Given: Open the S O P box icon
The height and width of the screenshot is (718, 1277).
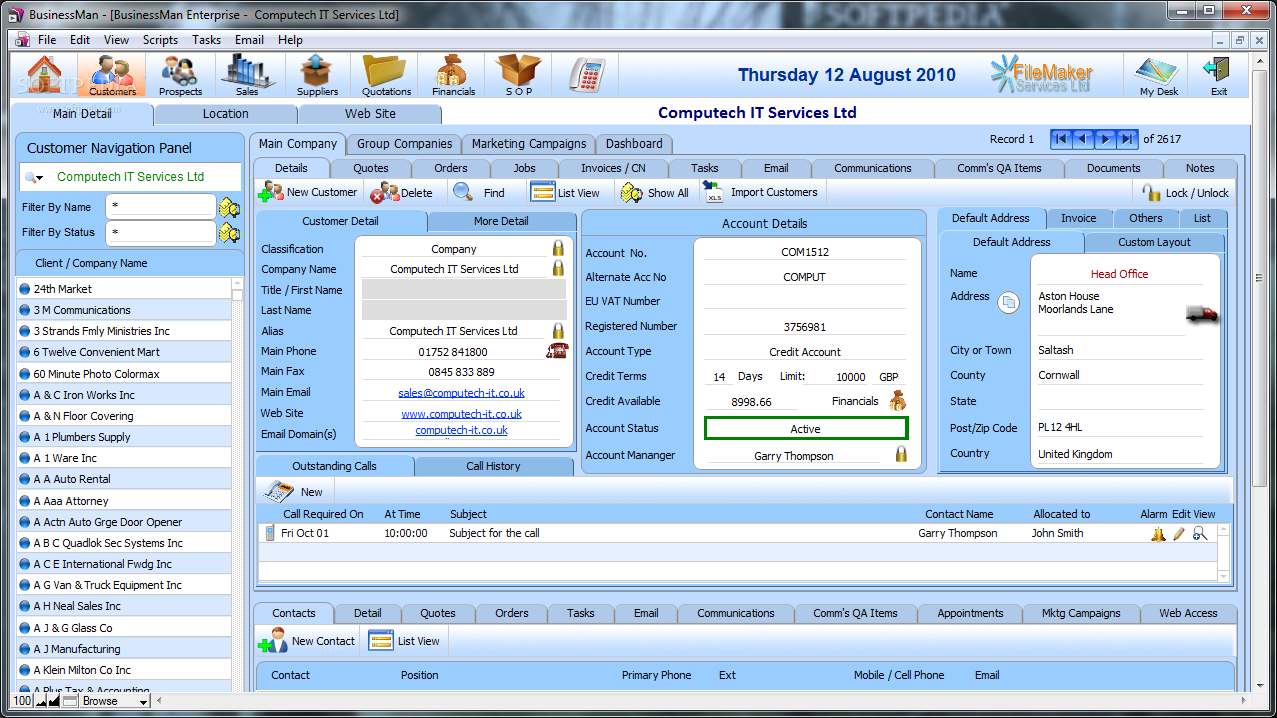Looking at the screenshot, I should [x=519, y=75].
